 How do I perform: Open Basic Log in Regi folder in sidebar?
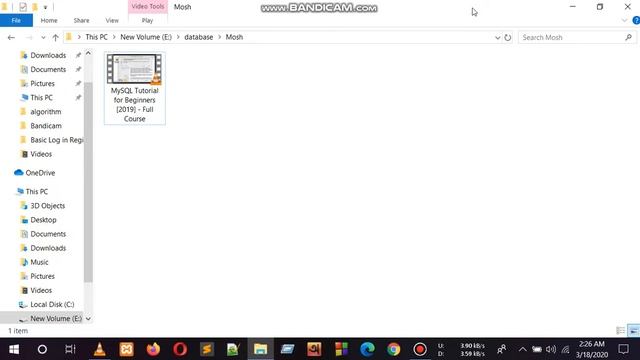[56, 140]
